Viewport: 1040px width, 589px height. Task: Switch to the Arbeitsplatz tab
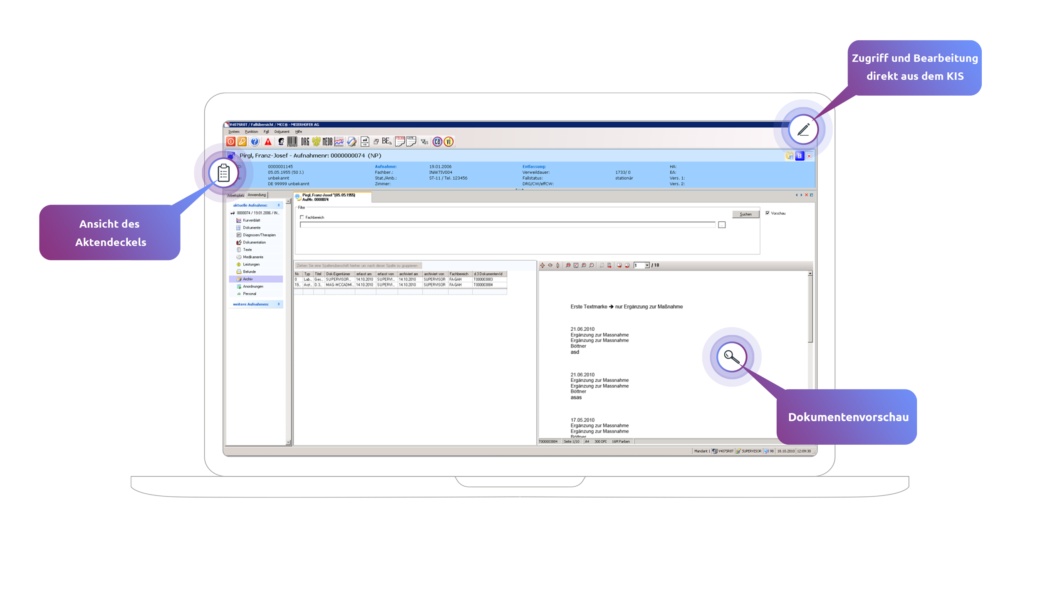235,196
